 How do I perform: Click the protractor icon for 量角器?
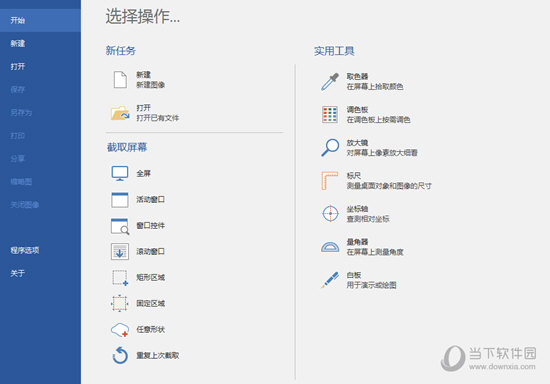pos(330,247)
